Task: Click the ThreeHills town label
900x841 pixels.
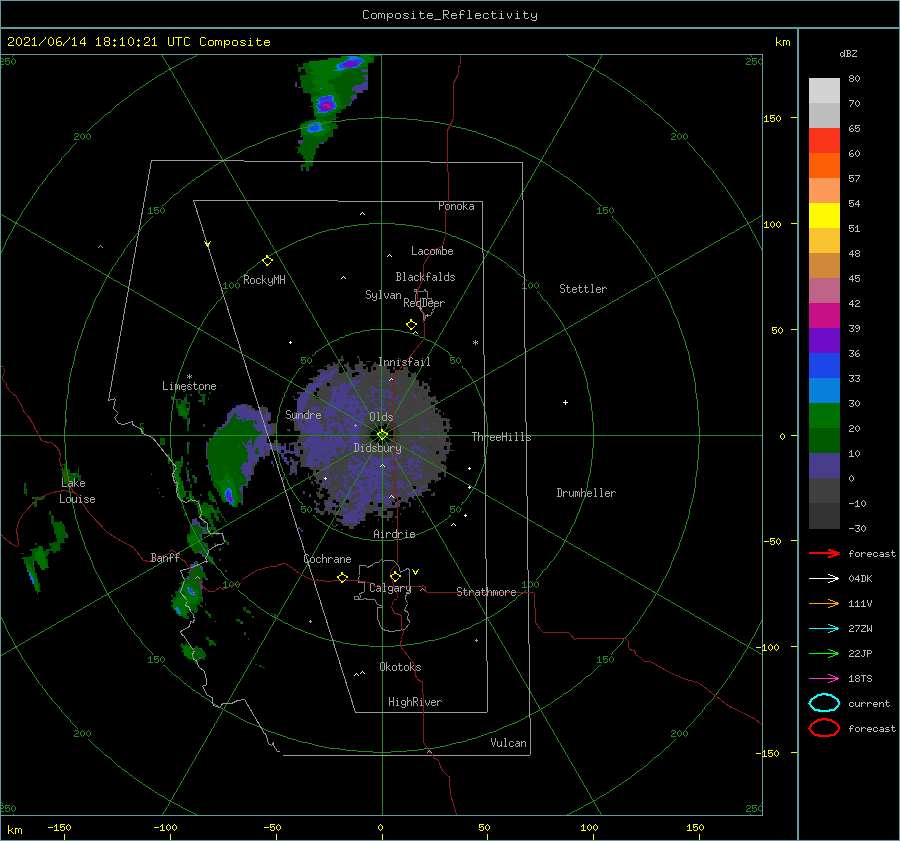Action: 501,437
